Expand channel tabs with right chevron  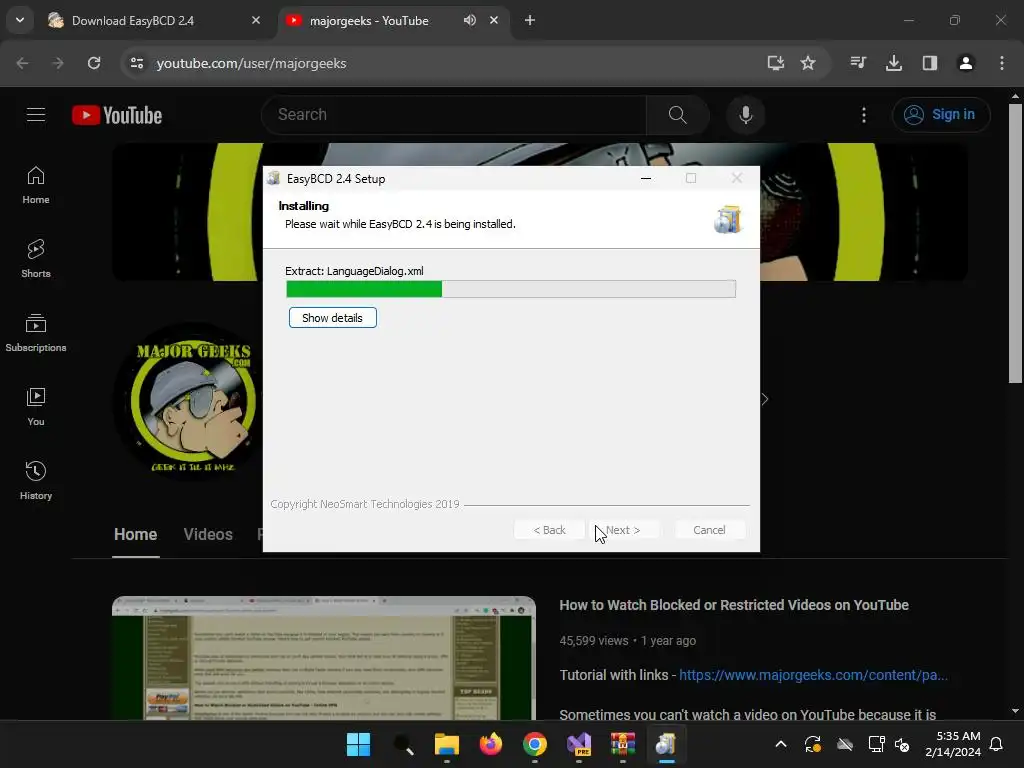(x=765, y=399)
